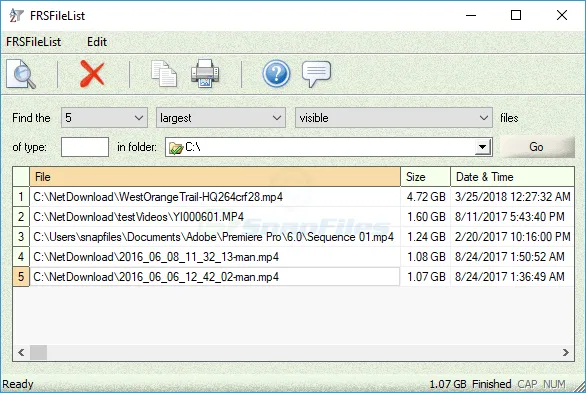This screenshot has height=393, width=586.
Task: Click the Ready status bar text
Action: pyautogui.click(x=18, y=384)
